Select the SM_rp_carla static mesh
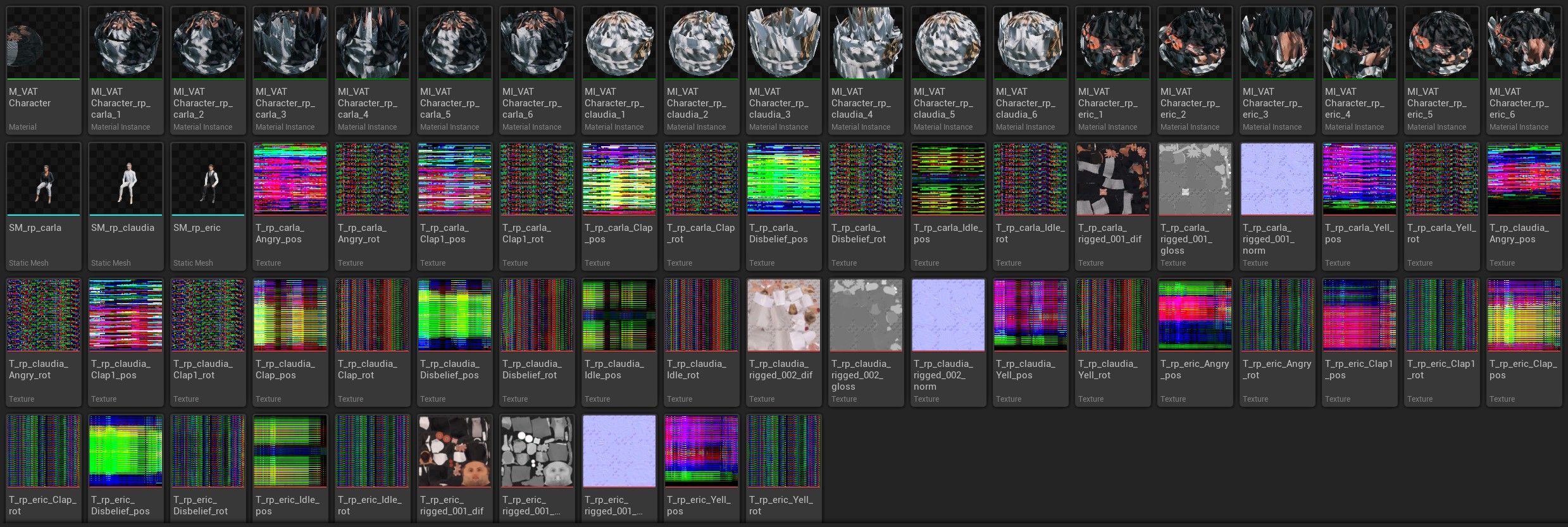This screenshot has height=527, width=1568. click(44, 206)
